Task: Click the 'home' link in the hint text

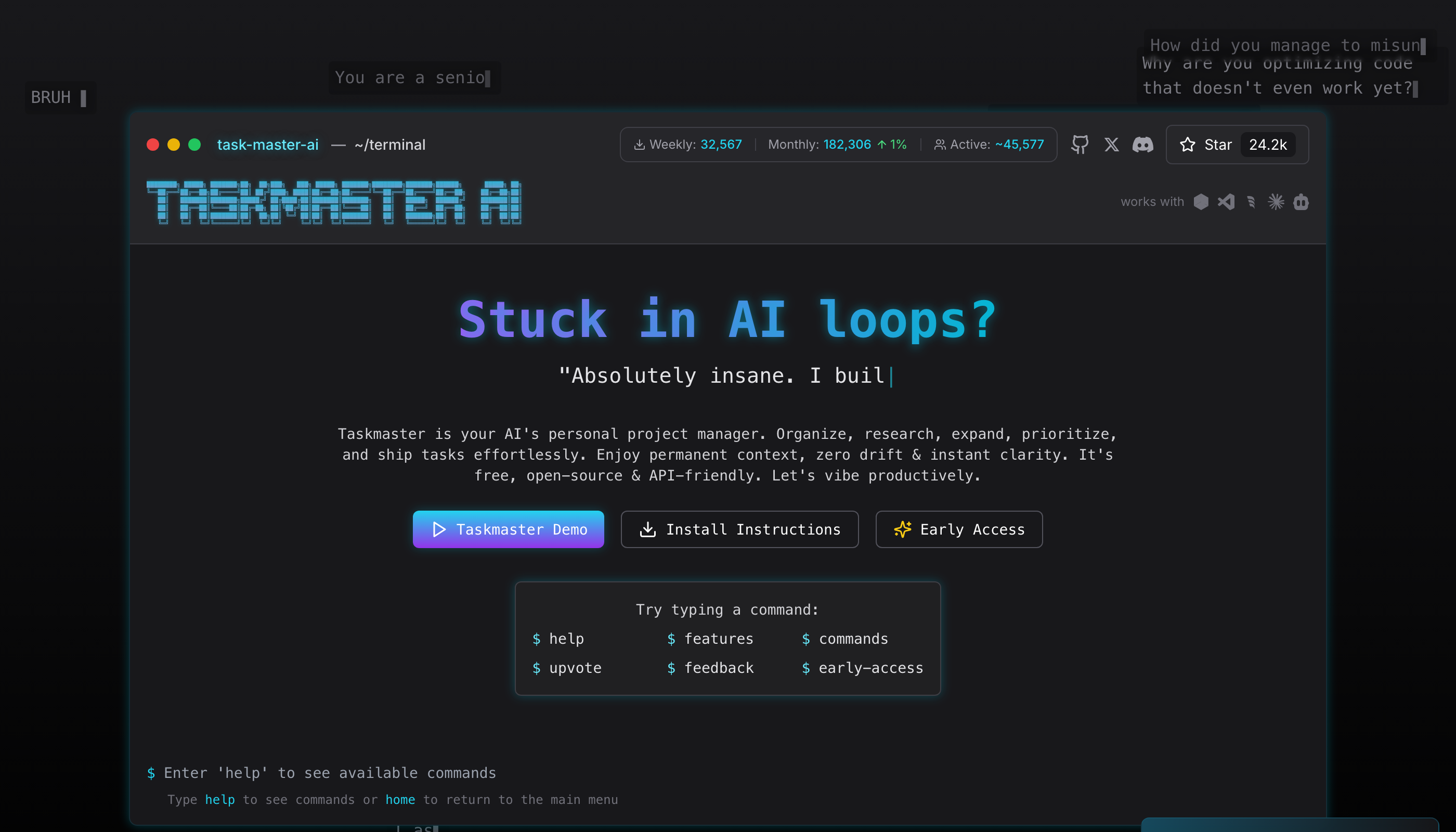Action: pos(400,800)
